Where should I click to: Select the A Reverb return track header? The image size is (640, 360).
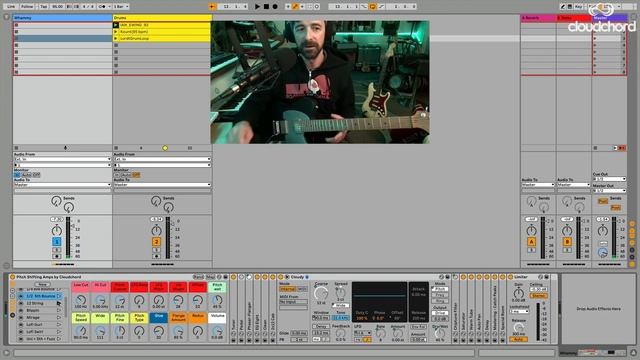click(x=538, y=18)
